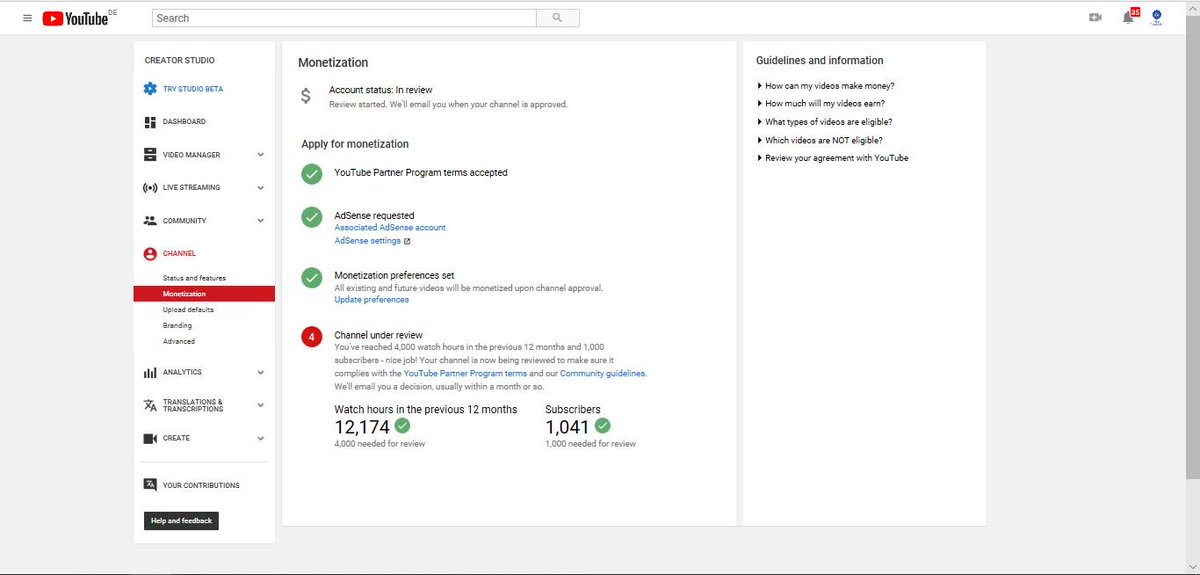This screenshot has height=575, width=1200.
Task: Click the Your Contributions label
Action: [x=201, y=486]
